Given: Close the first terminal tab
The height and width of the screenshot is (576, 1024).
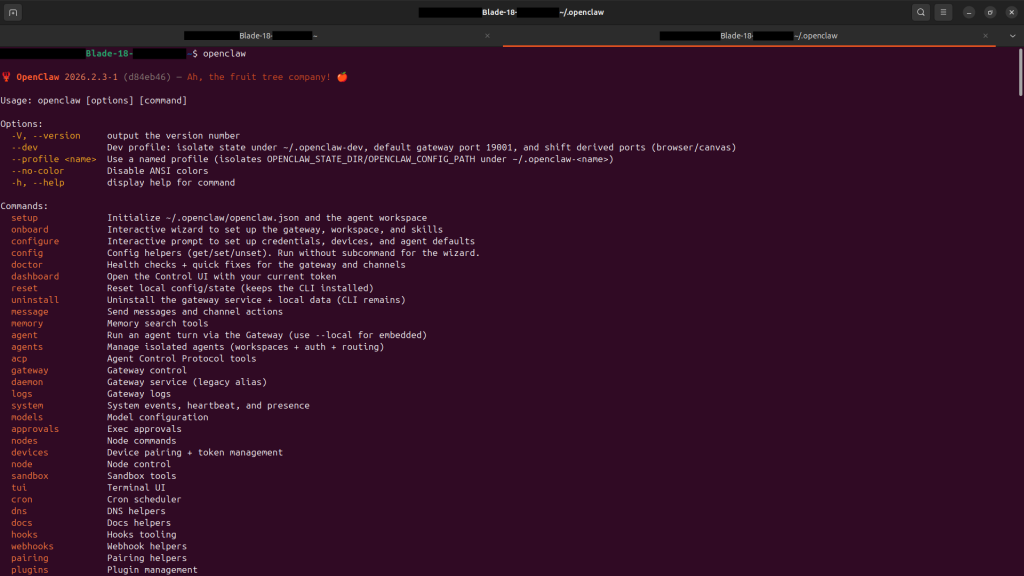Looking at the screenshot, I should [487, 36].
